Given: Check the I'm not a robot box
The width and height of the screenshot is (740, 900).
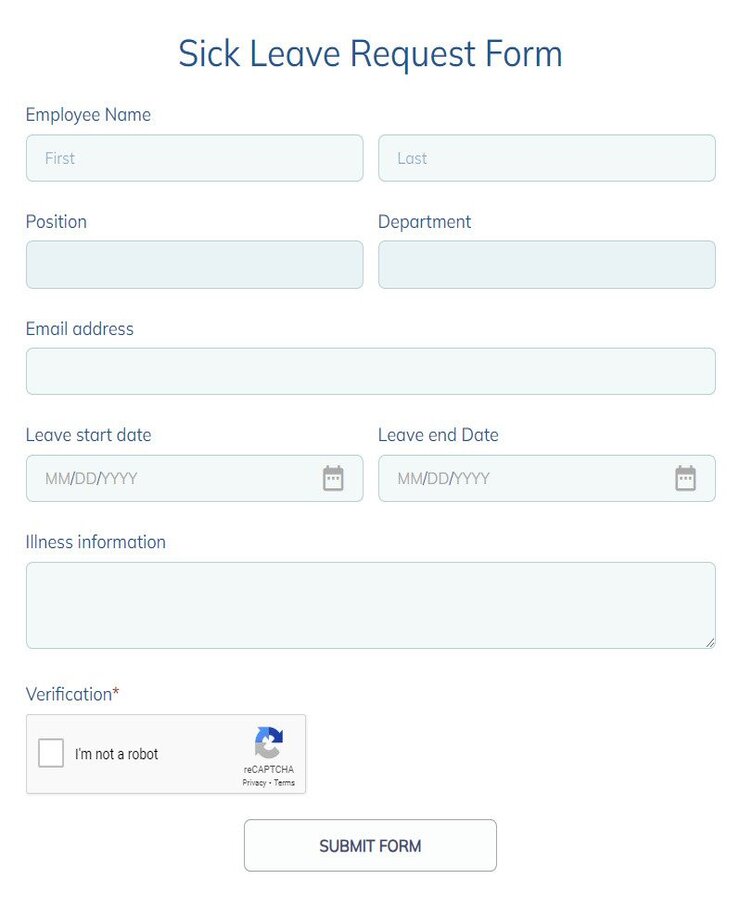Looking at the screenshot, I should 50,753.
